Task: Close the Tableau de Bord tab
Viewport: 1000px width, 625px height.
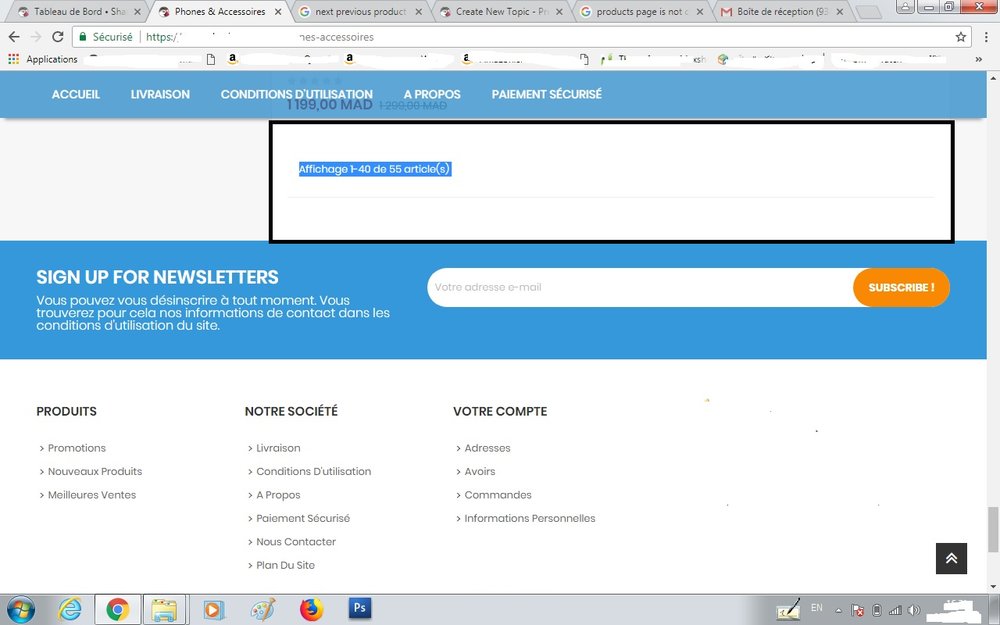Action: (137, 11)
